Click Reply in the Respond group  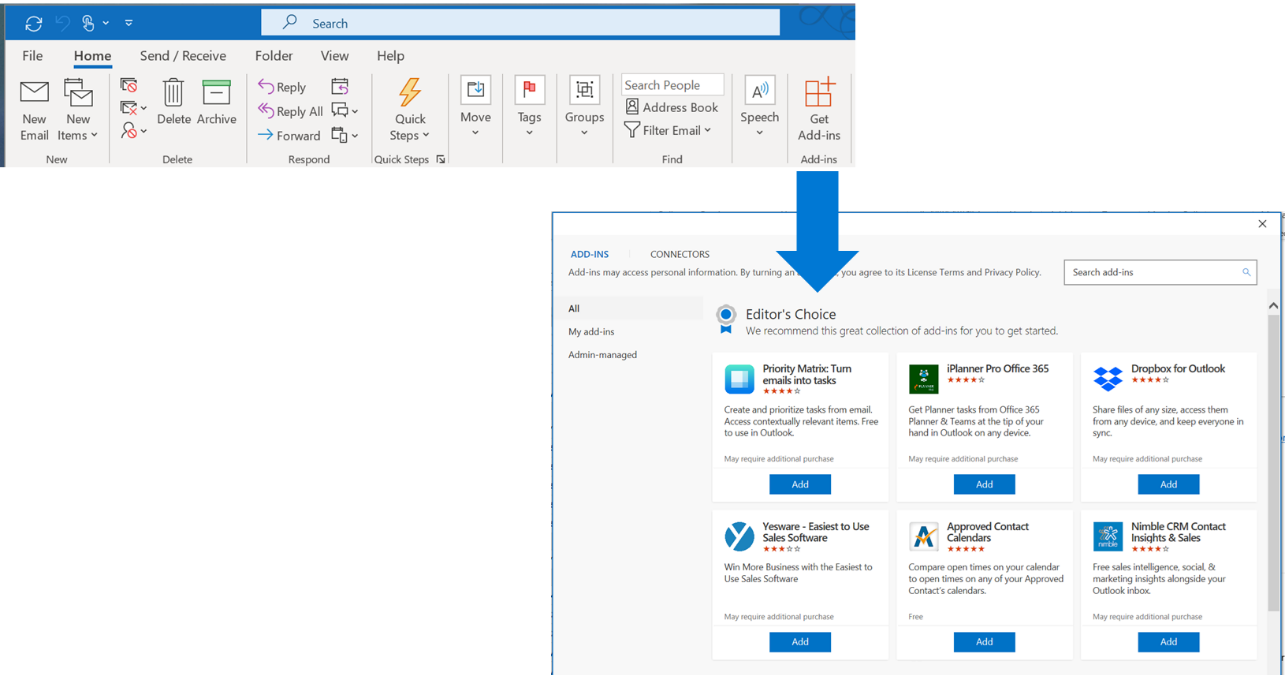pos(282,87)
